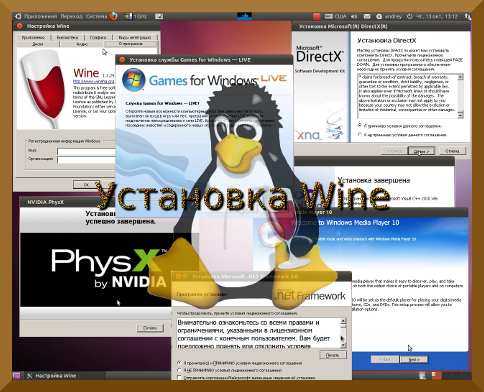The height and width of the screenshot is (392, 484).
Task: Open the andrey user menu
Action: click(389, 16)
